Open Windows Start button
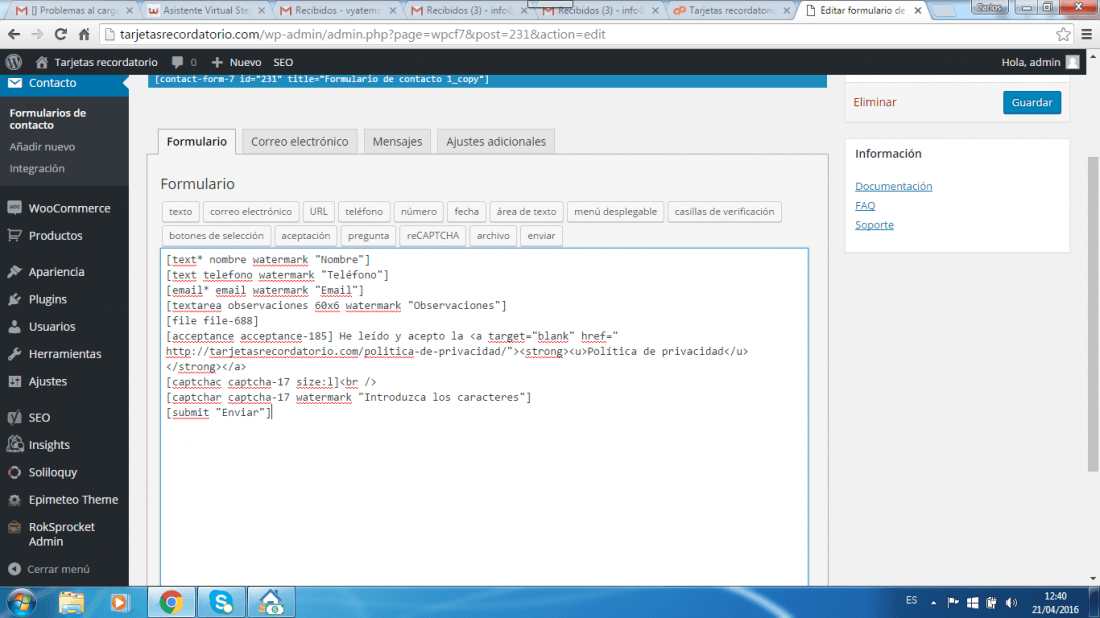This screenshot has height=618, width=1100. 22,603
